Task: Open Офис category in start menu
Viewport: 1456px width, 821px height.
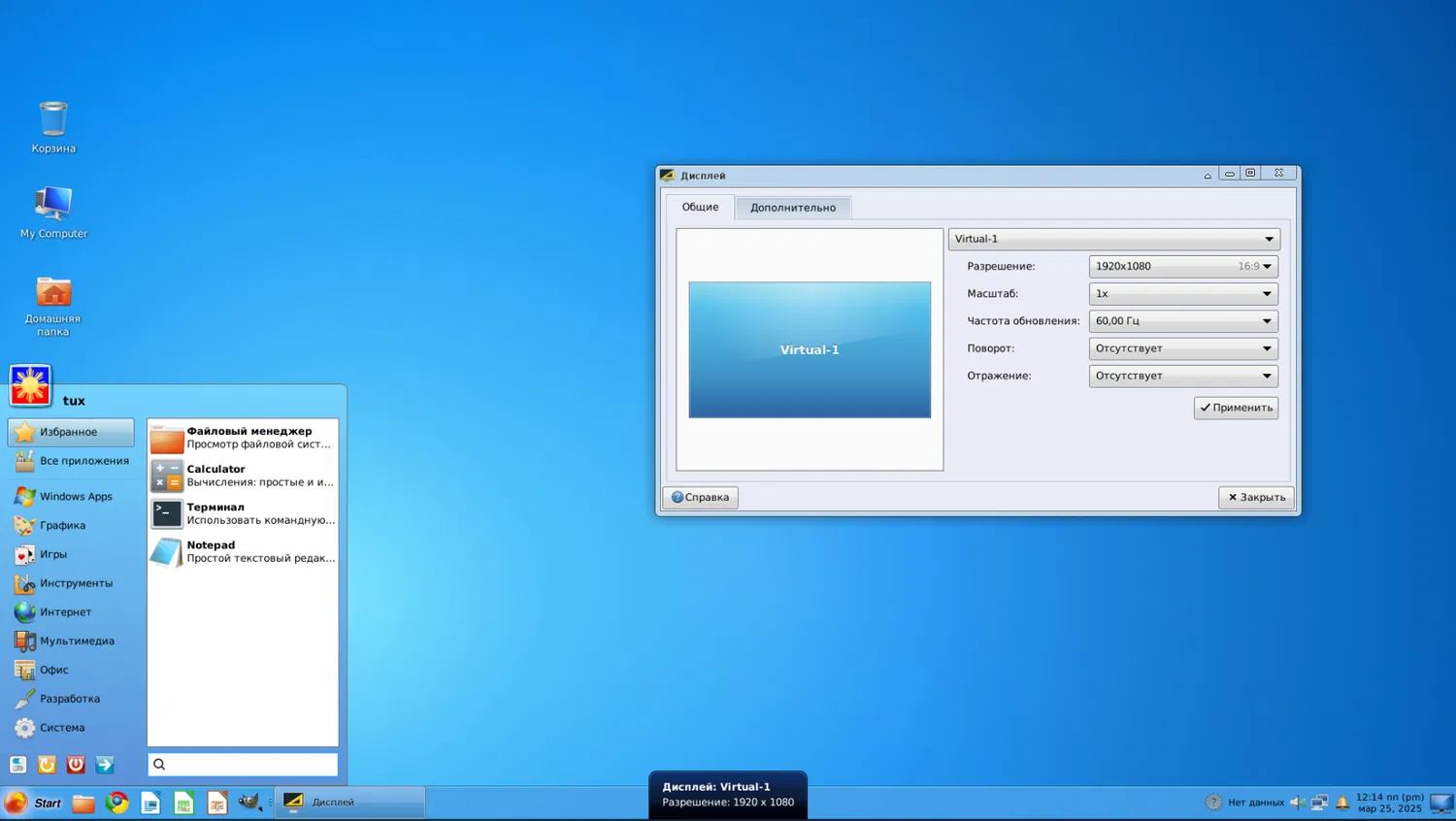Action: 71,670
